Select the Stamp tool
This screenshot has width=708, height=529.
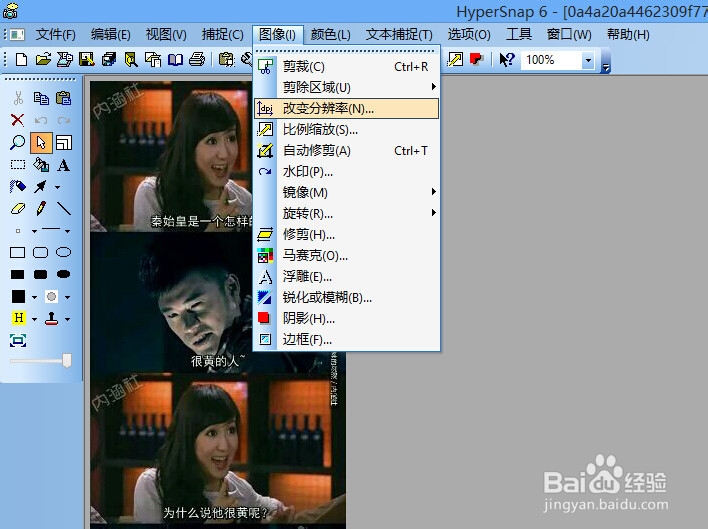tap(51, 319)
